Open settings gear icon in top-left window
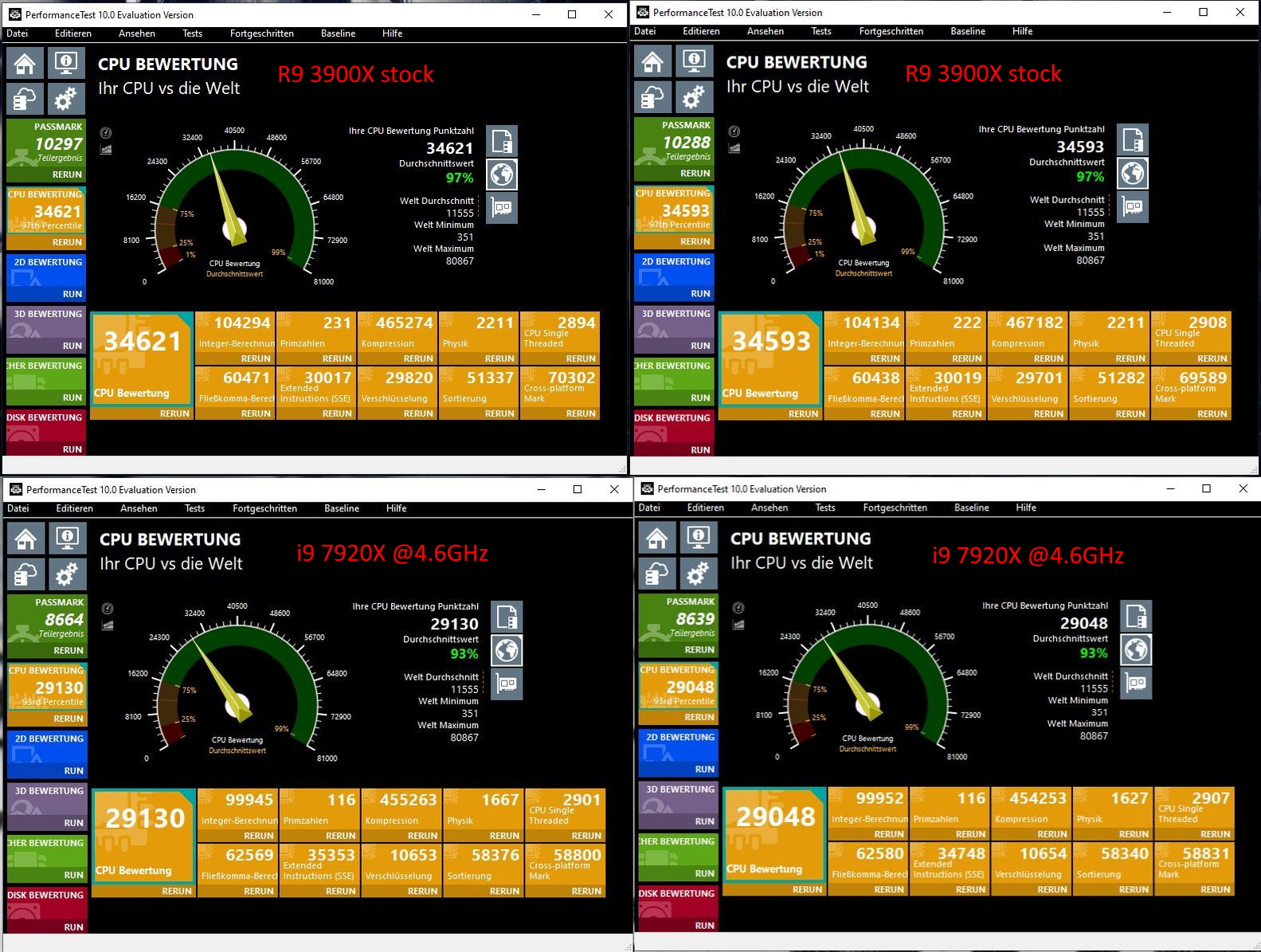Image resolution: width=1261 pixels, height=952 pixels. pos(66,100)
